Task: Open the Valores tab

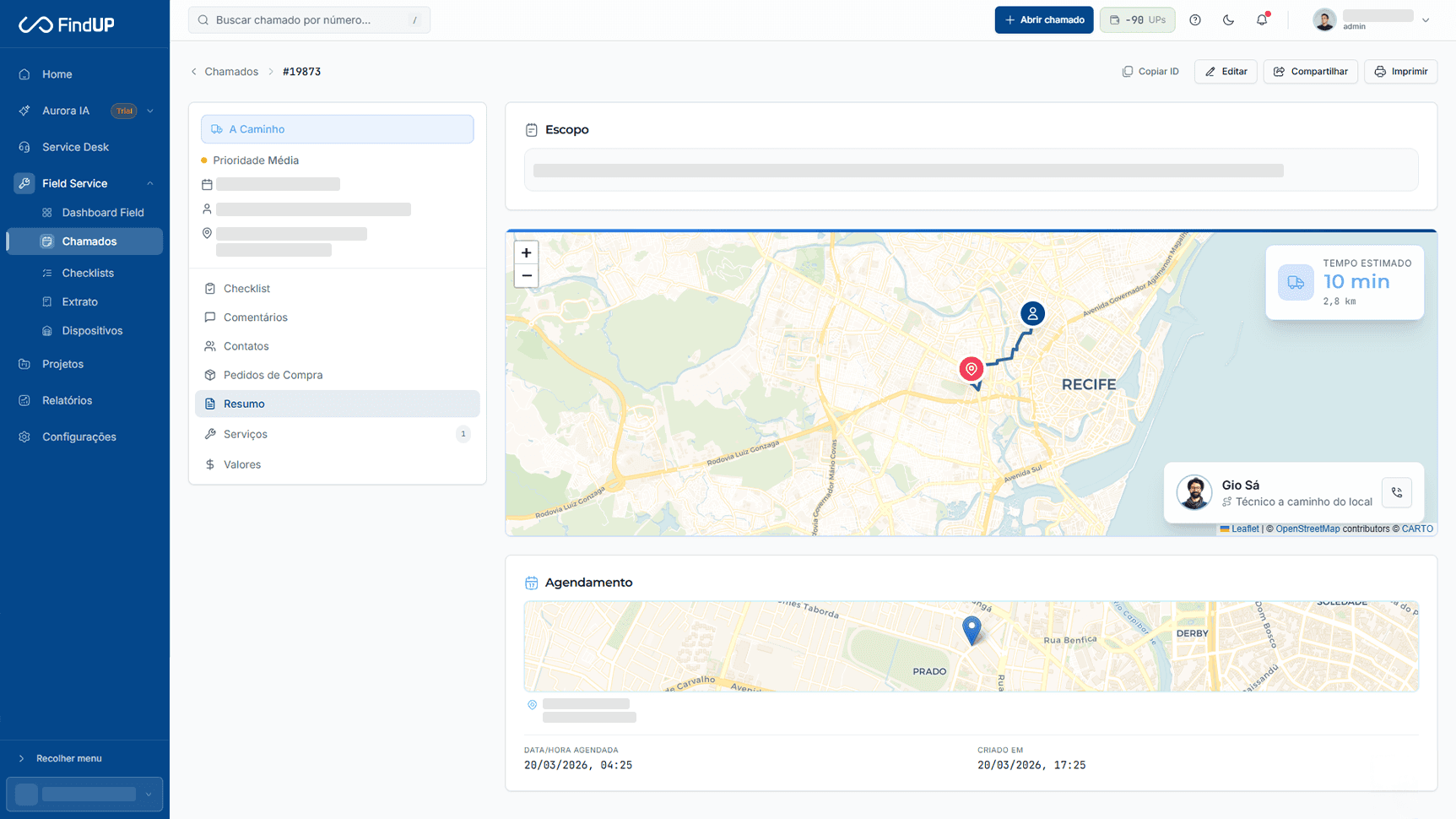Action: [x=337, y=464]
